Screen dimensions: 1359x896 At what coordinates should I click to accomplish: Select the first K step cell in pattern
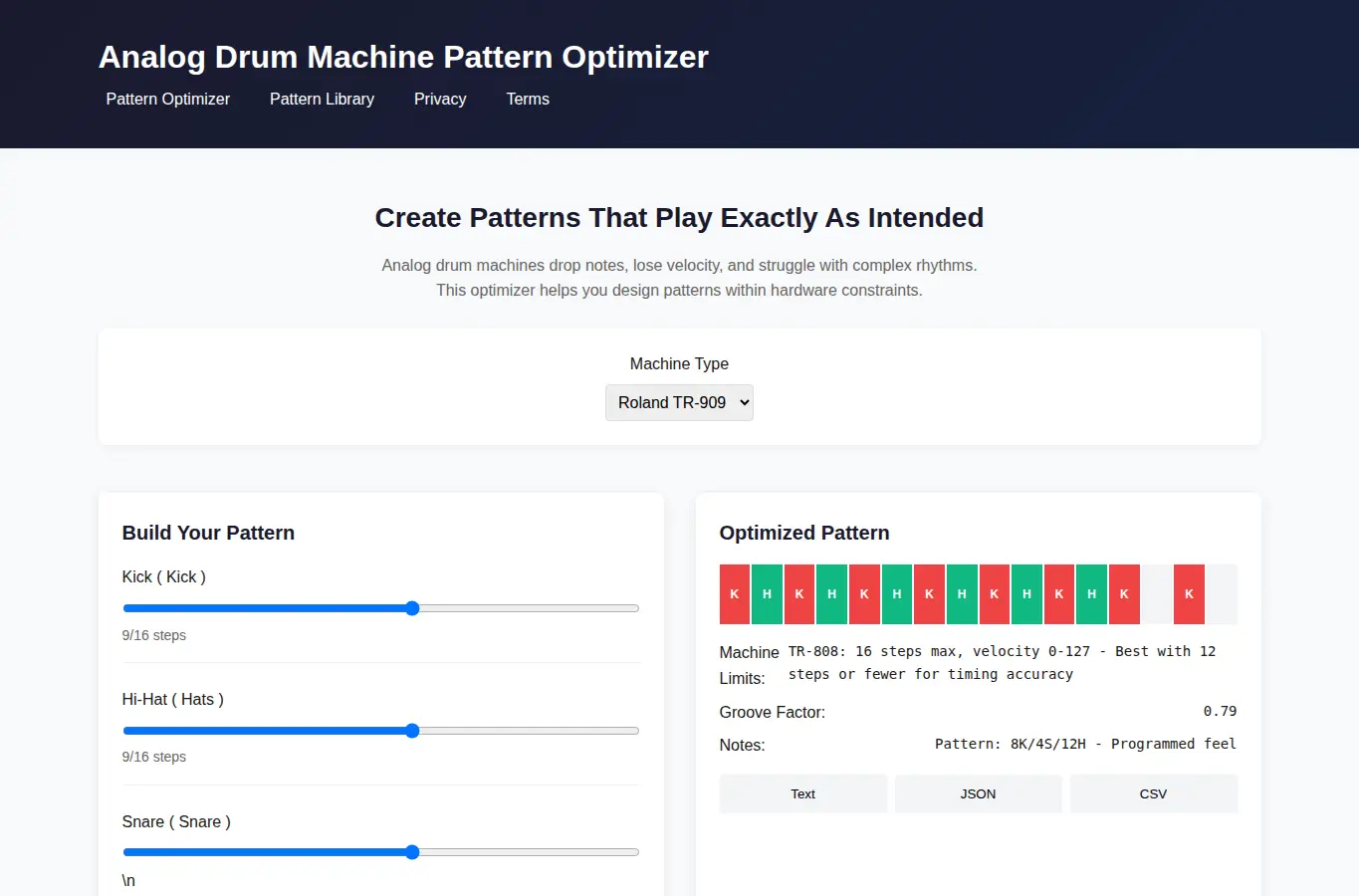coord(735,594)
